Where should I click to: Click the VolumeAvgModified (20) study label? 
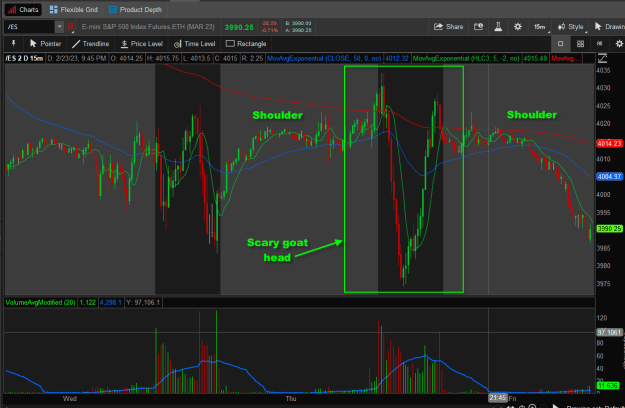click(x=40, y=302)
